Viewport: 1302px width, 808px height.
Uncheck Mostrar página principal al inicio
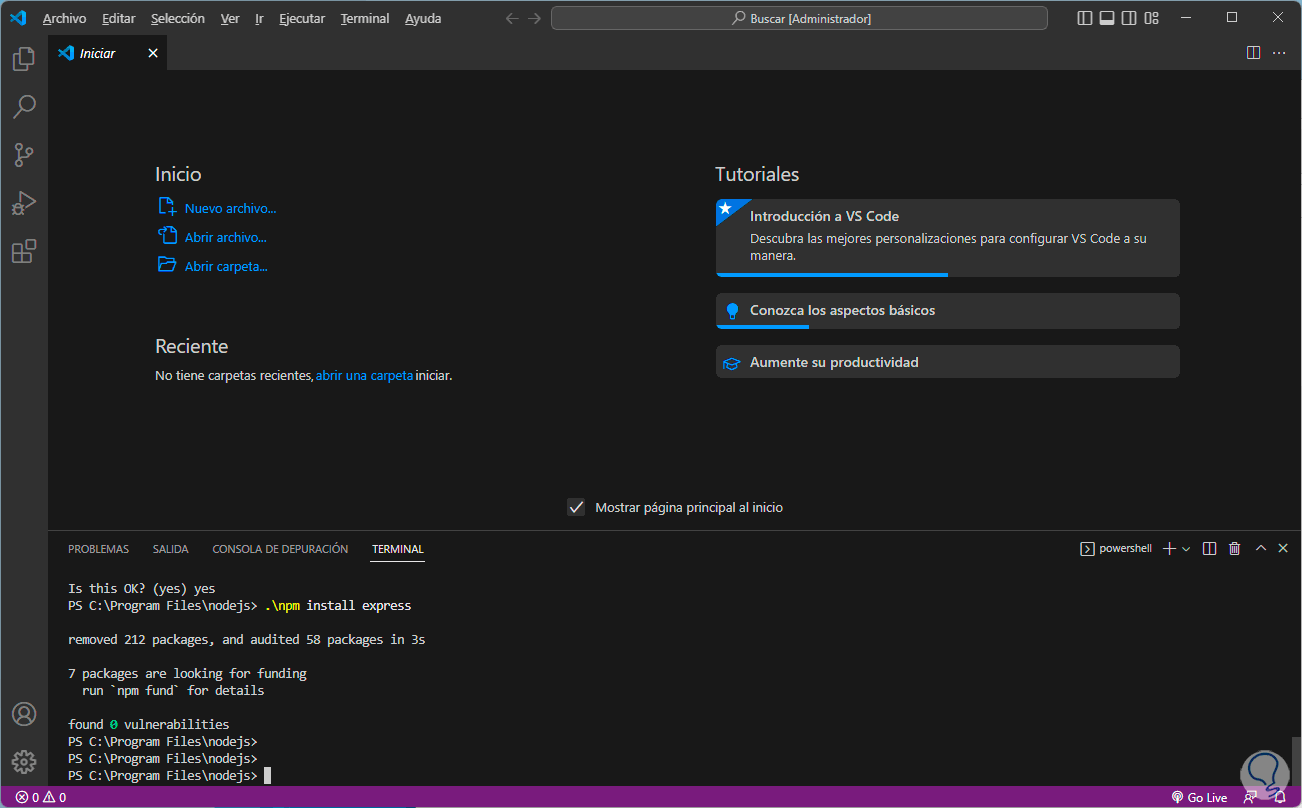[x=576, y=507]
